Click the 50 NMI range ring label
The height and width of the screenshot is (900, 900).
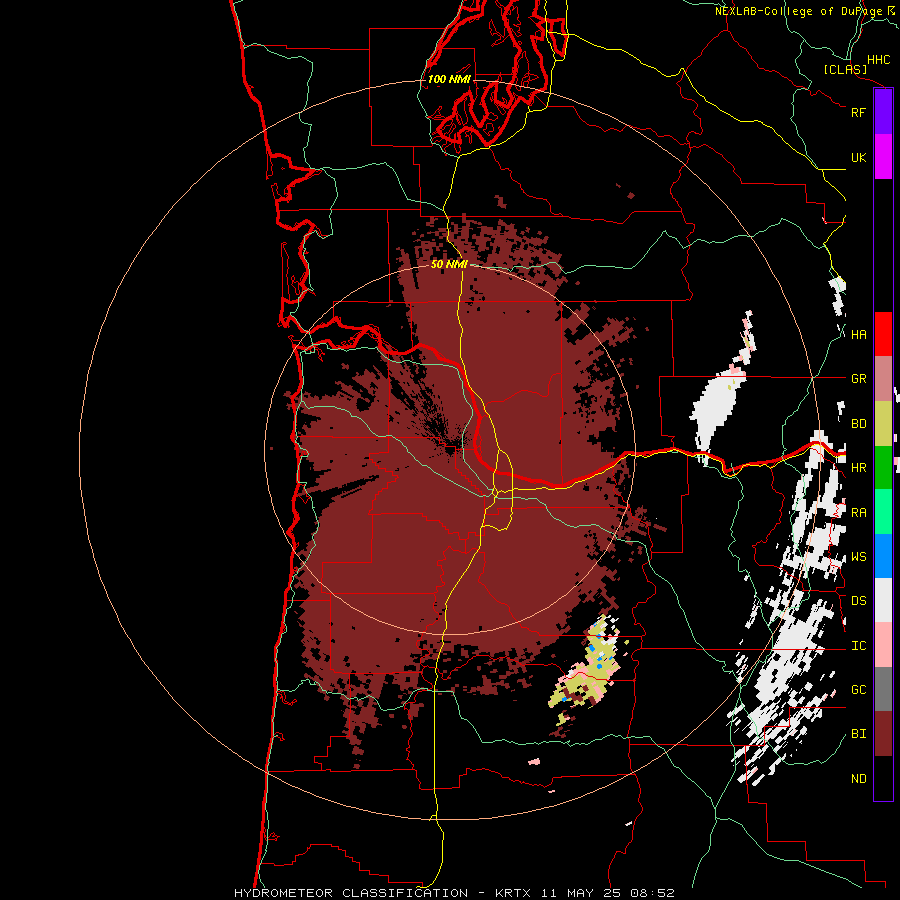(x=449, y=264)
